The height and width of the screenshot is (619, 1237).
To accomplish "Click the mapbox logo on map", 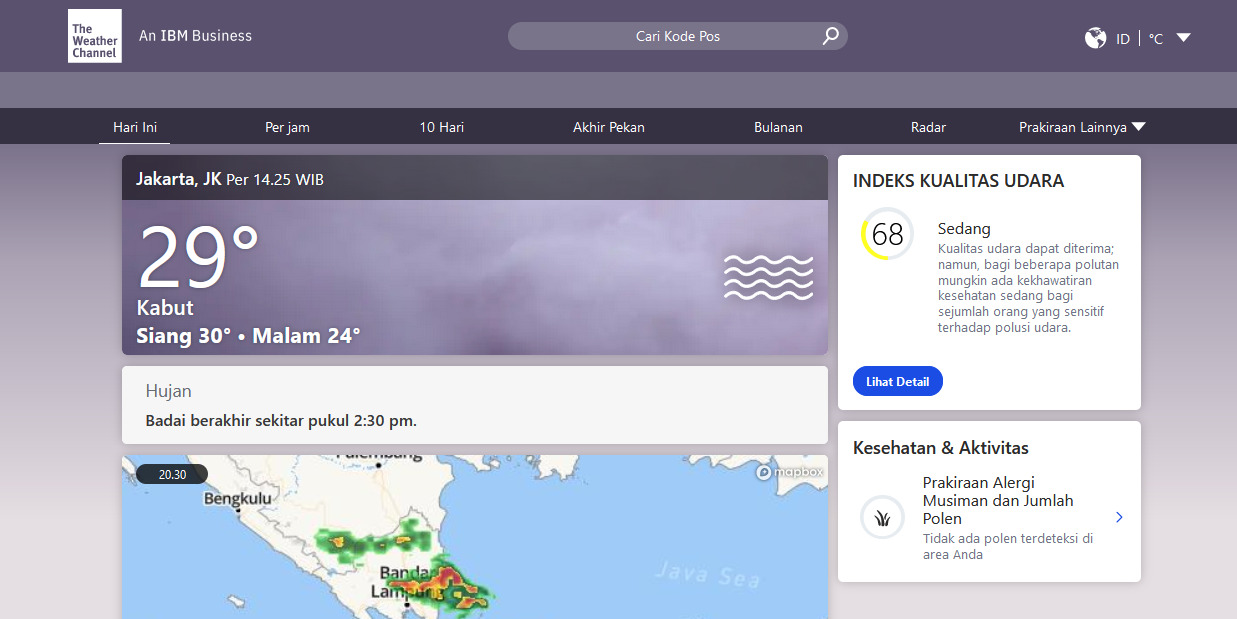I will tap(790, 472).
